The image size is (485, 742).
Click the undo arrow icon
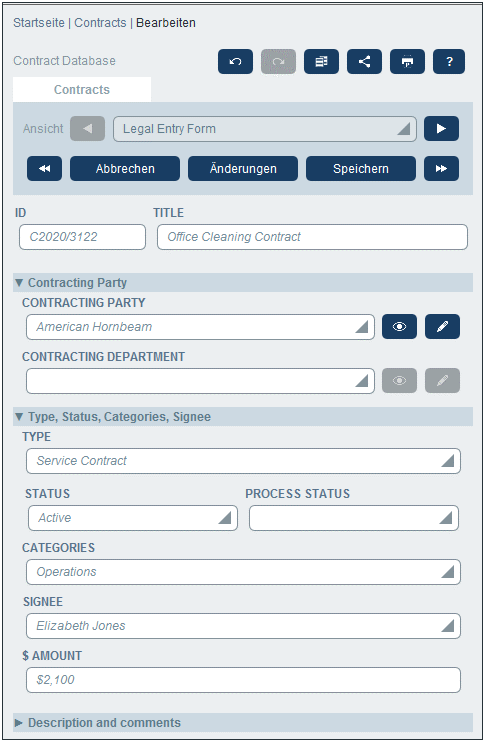[235, 62]
